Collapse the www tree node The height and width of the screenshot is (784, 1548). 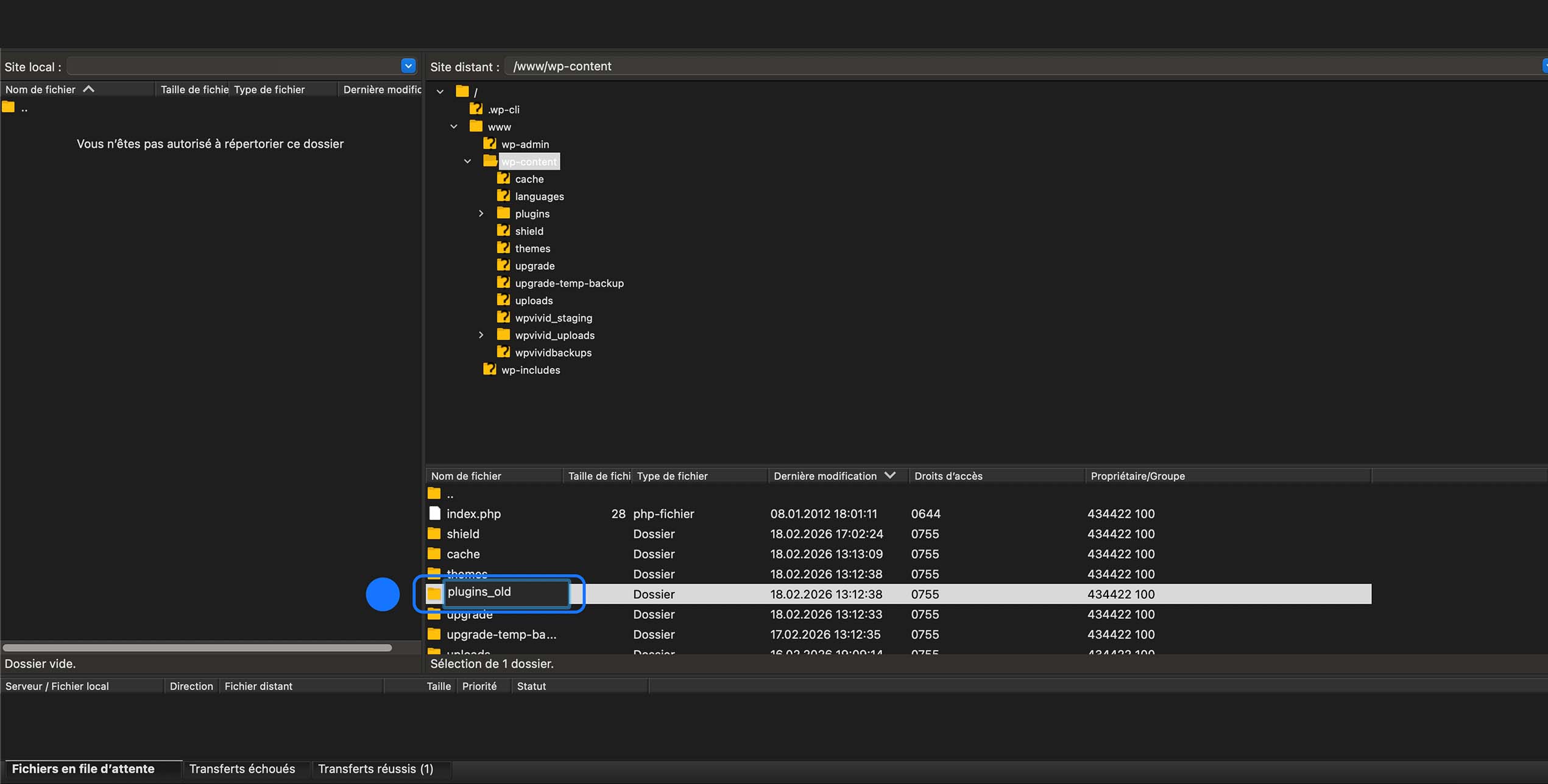(454, 127)
